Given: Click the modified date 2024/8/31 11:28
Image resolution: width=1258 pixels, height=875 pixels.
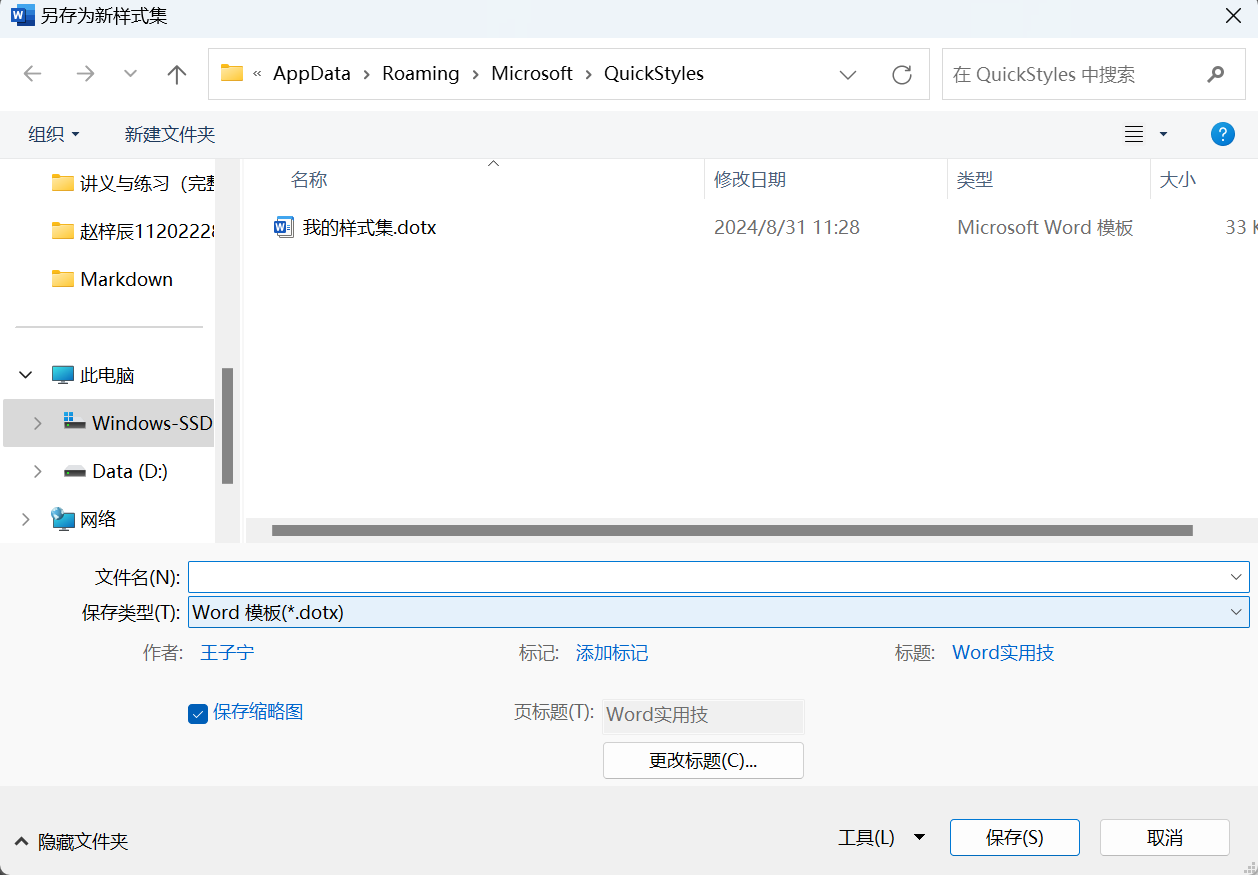Looking at the screenshot, I should [787, 227].
